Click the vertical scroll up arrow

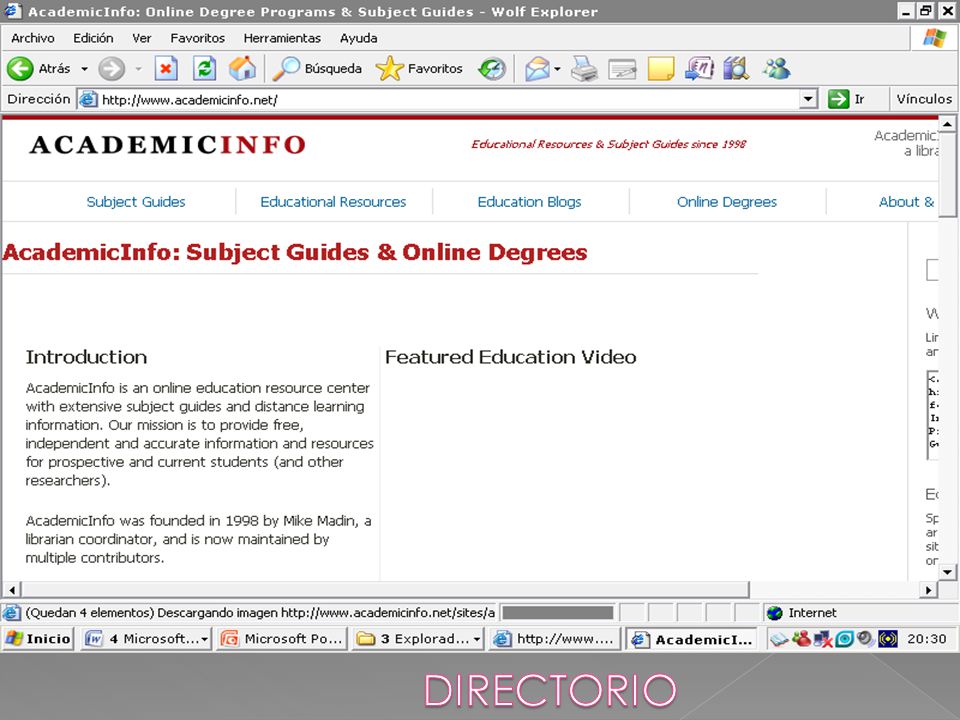948,124
